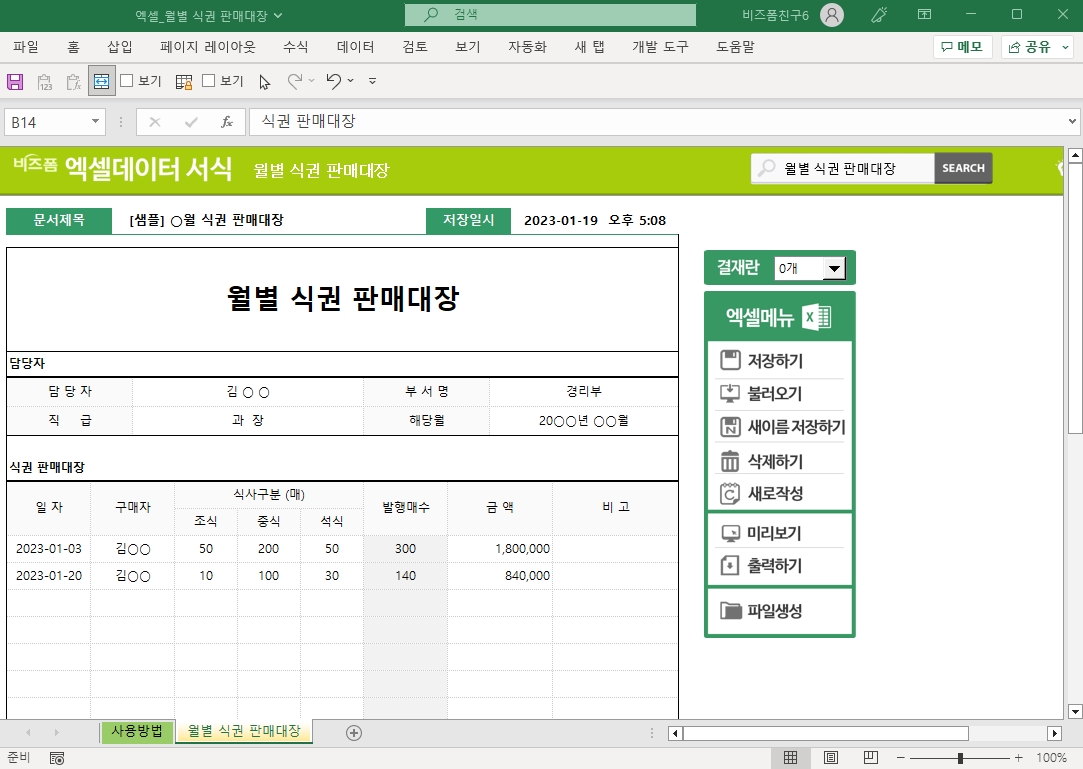
Task: Open the 수식 ribbon tab
Action: [295, 47]
